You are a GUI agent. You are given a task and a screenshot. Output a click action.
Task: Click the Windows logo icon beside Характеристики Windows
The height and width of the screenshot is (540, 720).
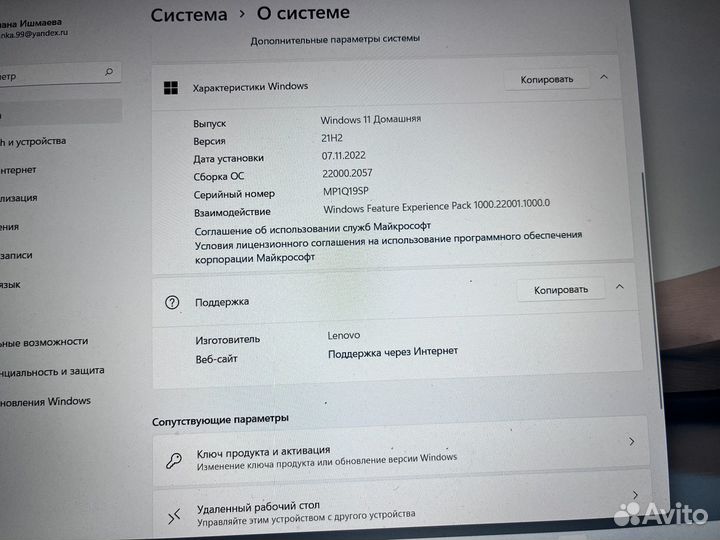171,88
